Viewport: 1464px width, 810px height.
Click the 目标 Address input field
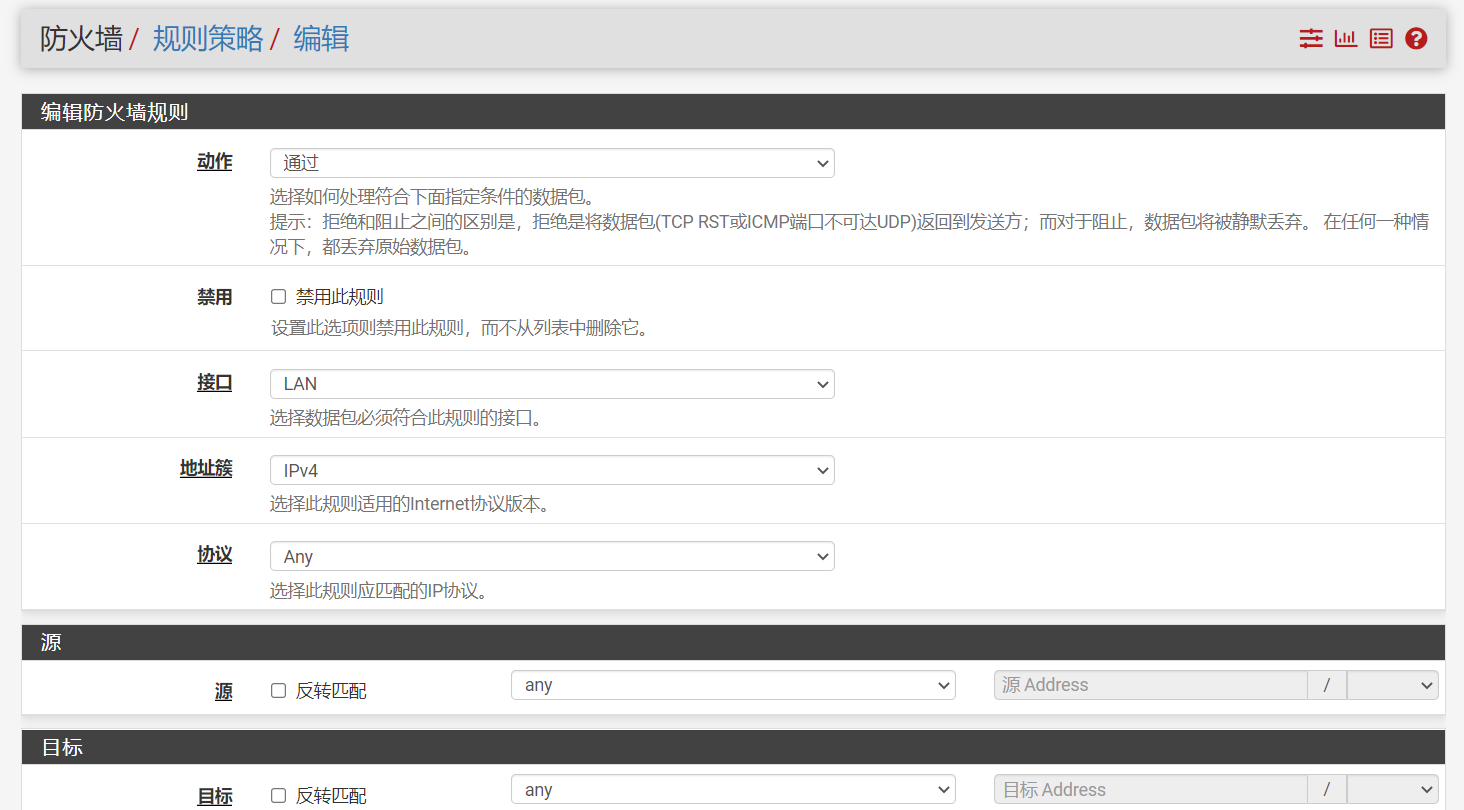(x=1150, y=790)
